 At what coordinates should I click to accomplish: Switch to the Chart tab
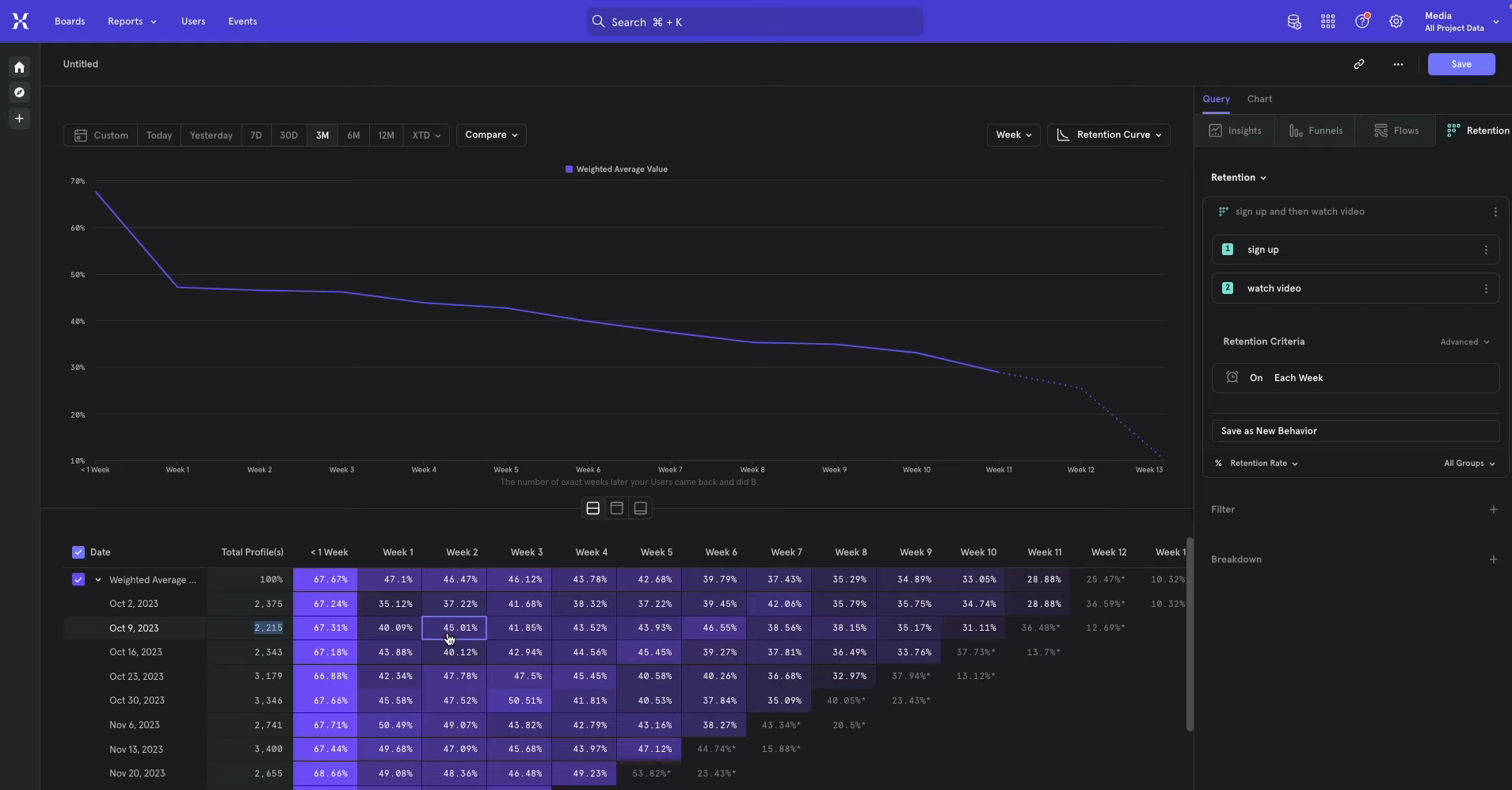point(1259,99)
